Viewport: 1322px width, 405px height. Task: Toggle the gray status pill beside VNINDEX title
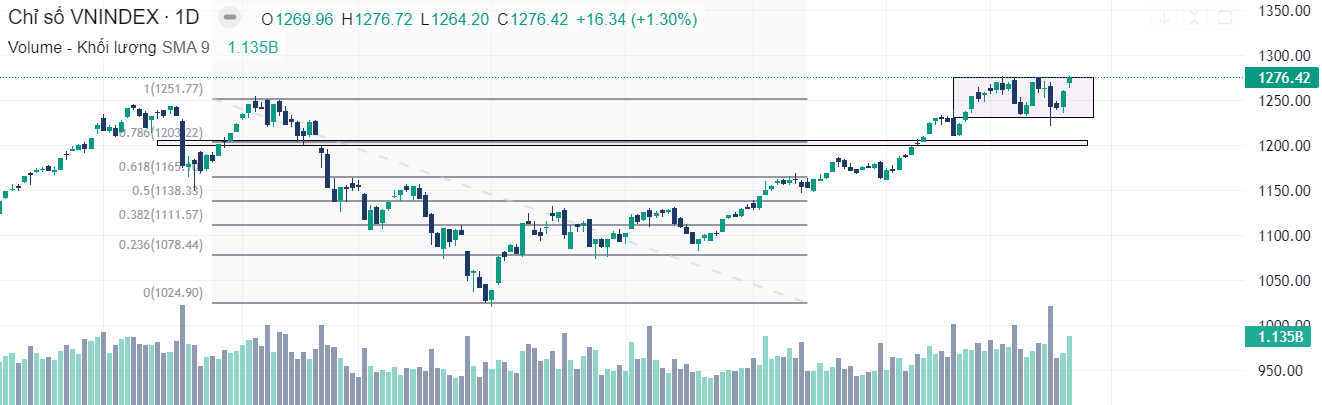point(230,18)
